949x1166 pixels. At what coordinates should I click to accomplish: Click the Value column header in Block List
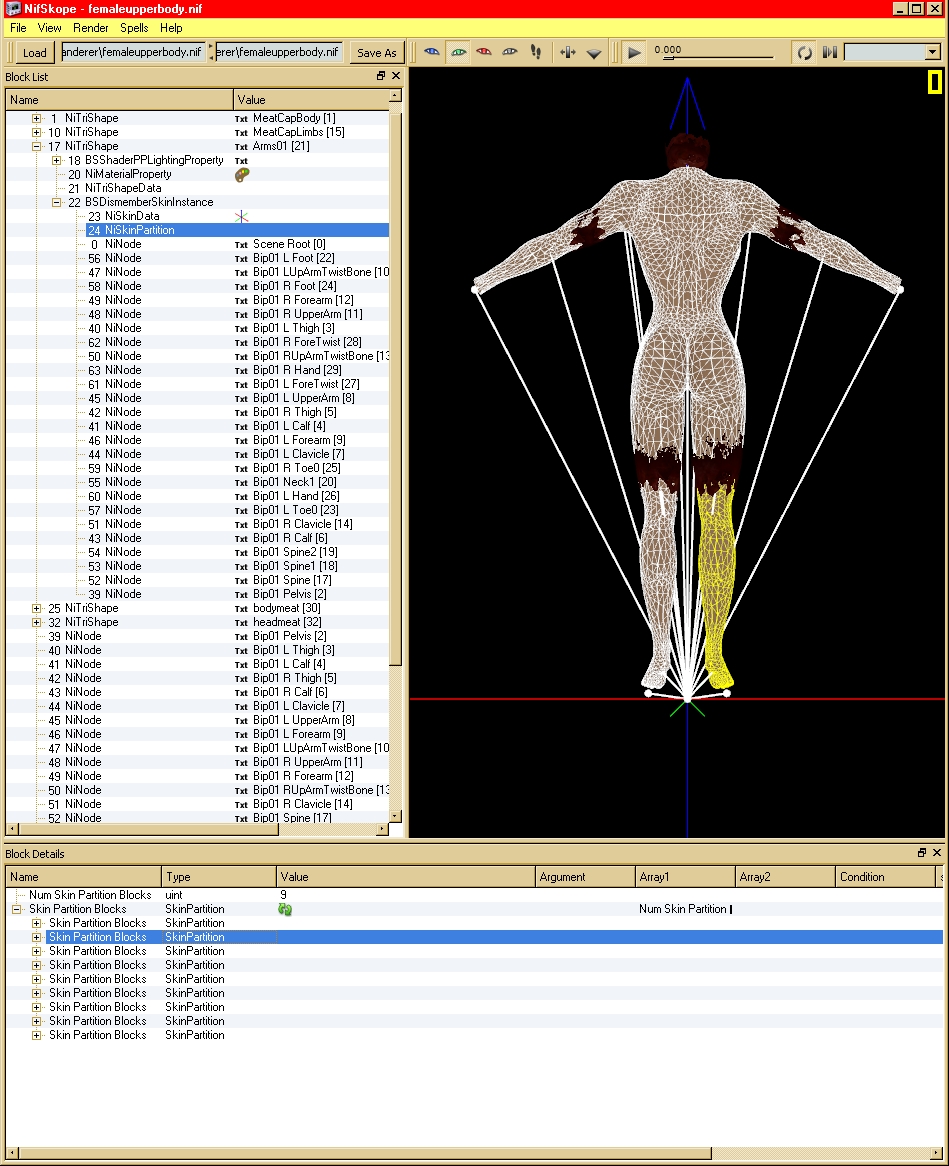click(311, 100)
